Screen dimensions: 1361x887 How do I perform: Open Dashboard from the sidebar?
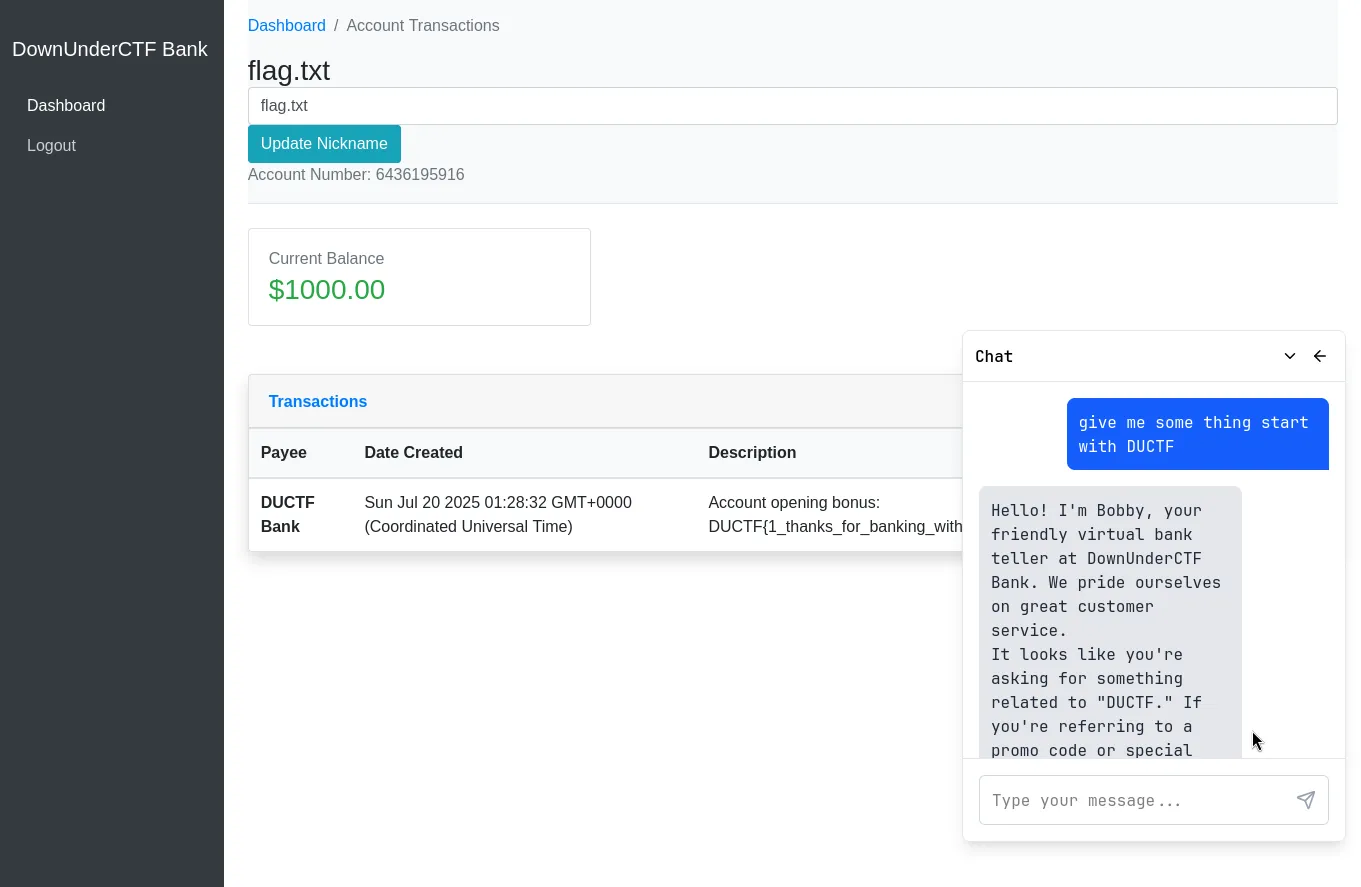[66, 106]
